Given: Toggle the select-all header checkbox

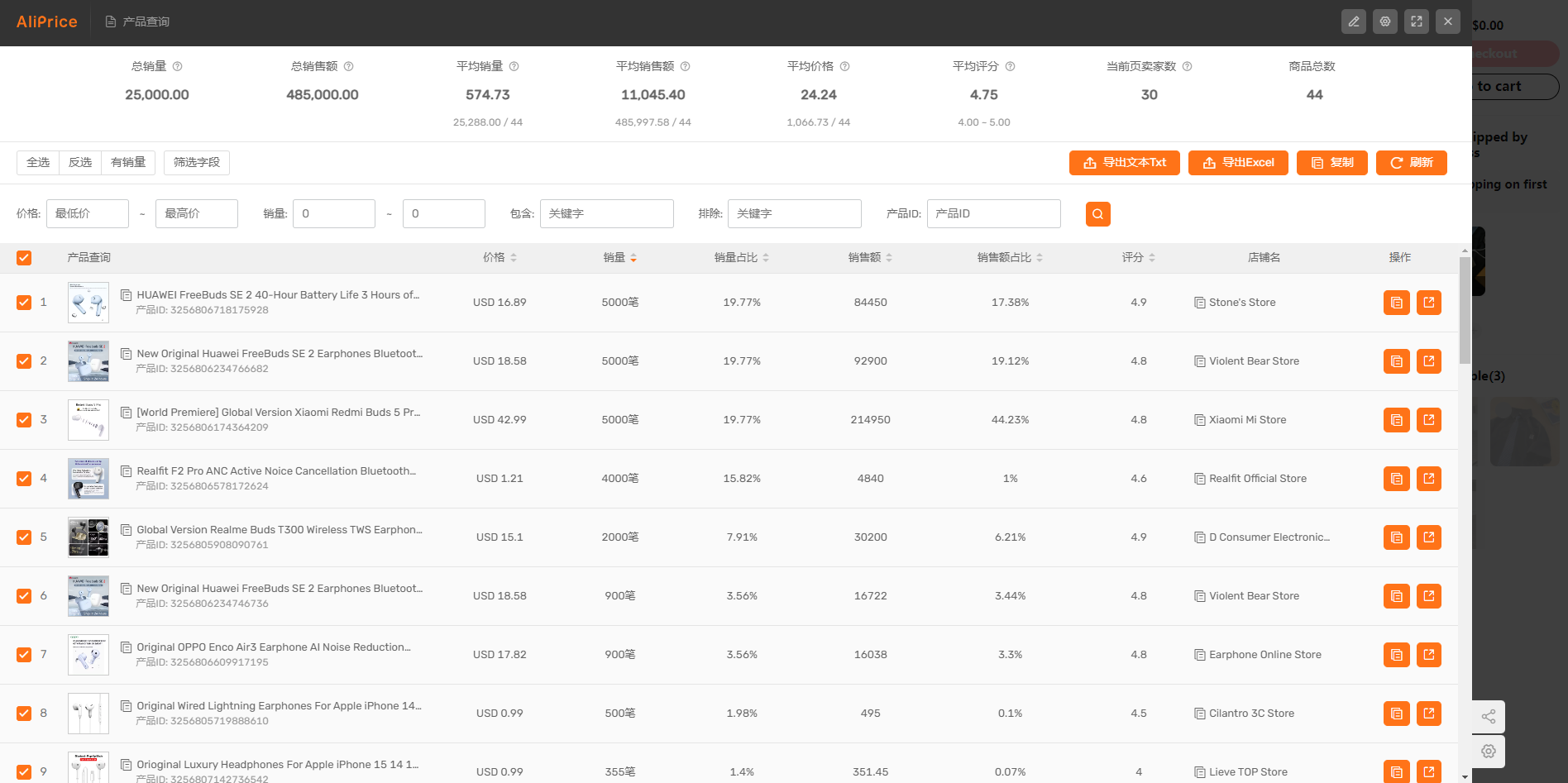Looking at the screenshot, I should [24, 258].
